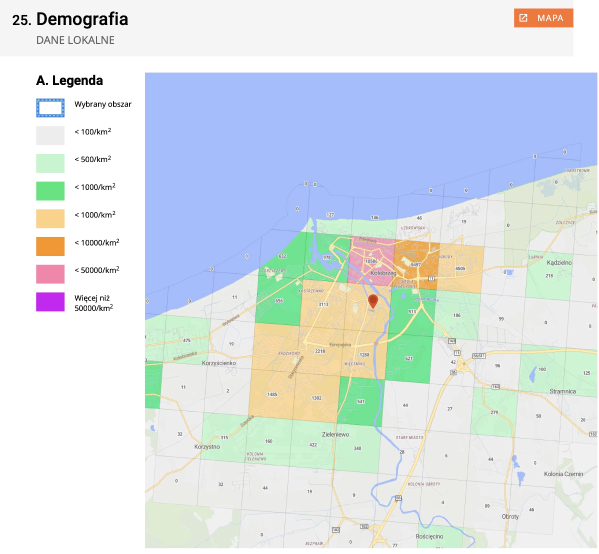Screen dimensions: 599x554
Task: Click the 'Zieleniewo' label on the map
Action: pyautogui.click(x=335, y=434)
